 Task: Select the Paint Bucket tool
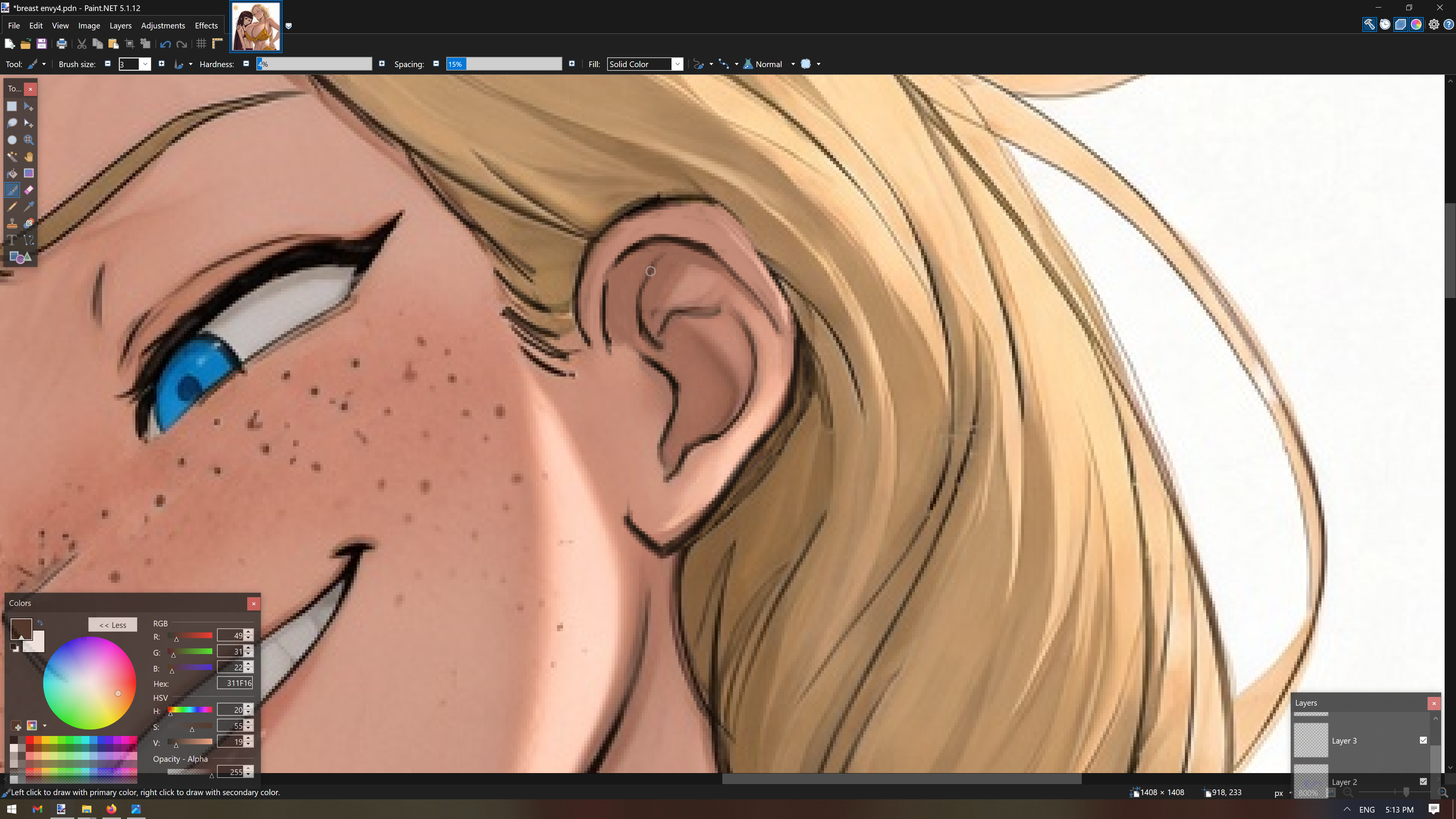12,174
